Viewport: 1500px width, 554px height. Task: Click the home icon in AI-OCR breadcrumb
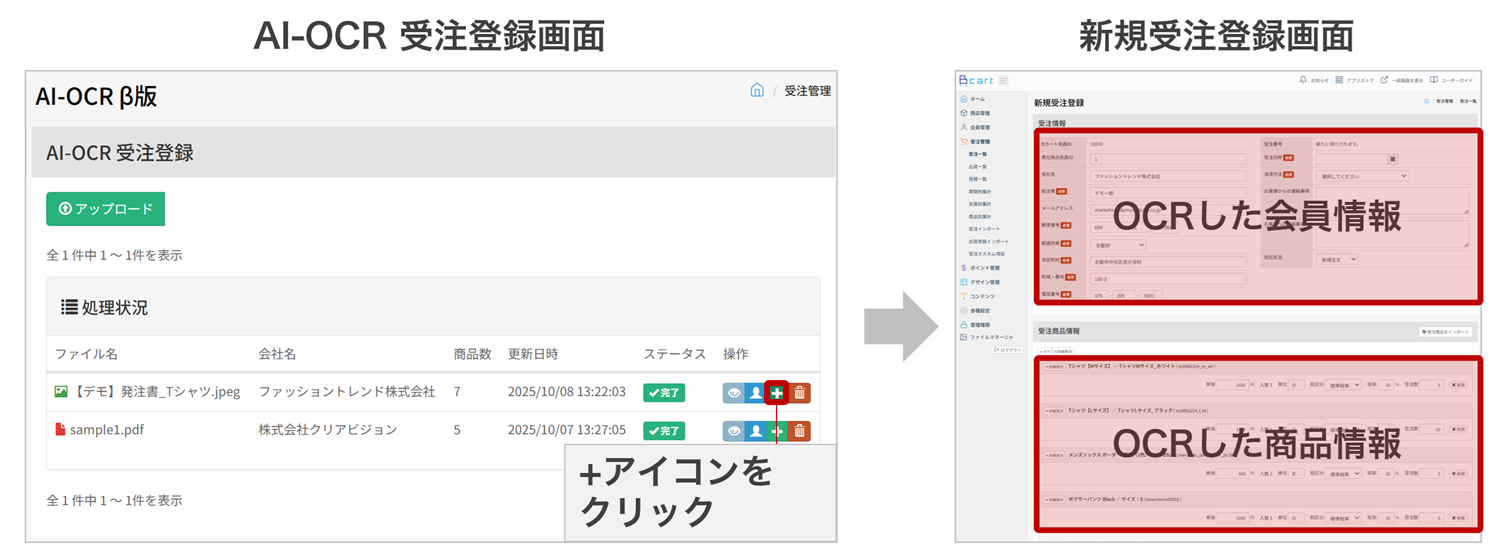757,91
